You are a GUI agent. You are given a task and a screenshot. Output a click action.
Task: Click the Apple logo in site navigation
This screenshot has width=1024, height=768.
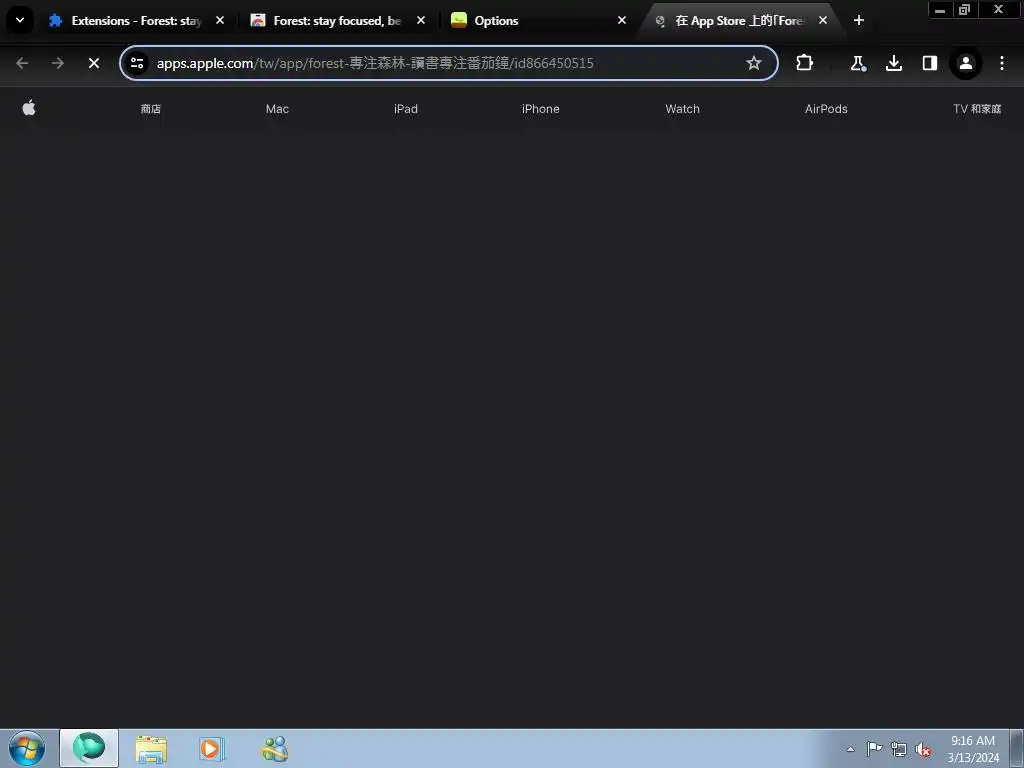(29, 108)
